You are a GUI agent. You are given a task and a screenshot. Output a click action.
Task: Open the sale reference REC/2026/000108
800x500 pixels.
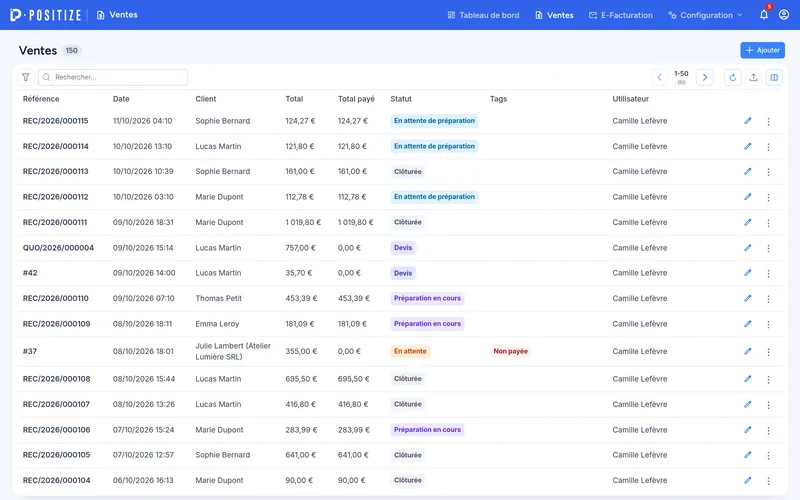point(57,379)
